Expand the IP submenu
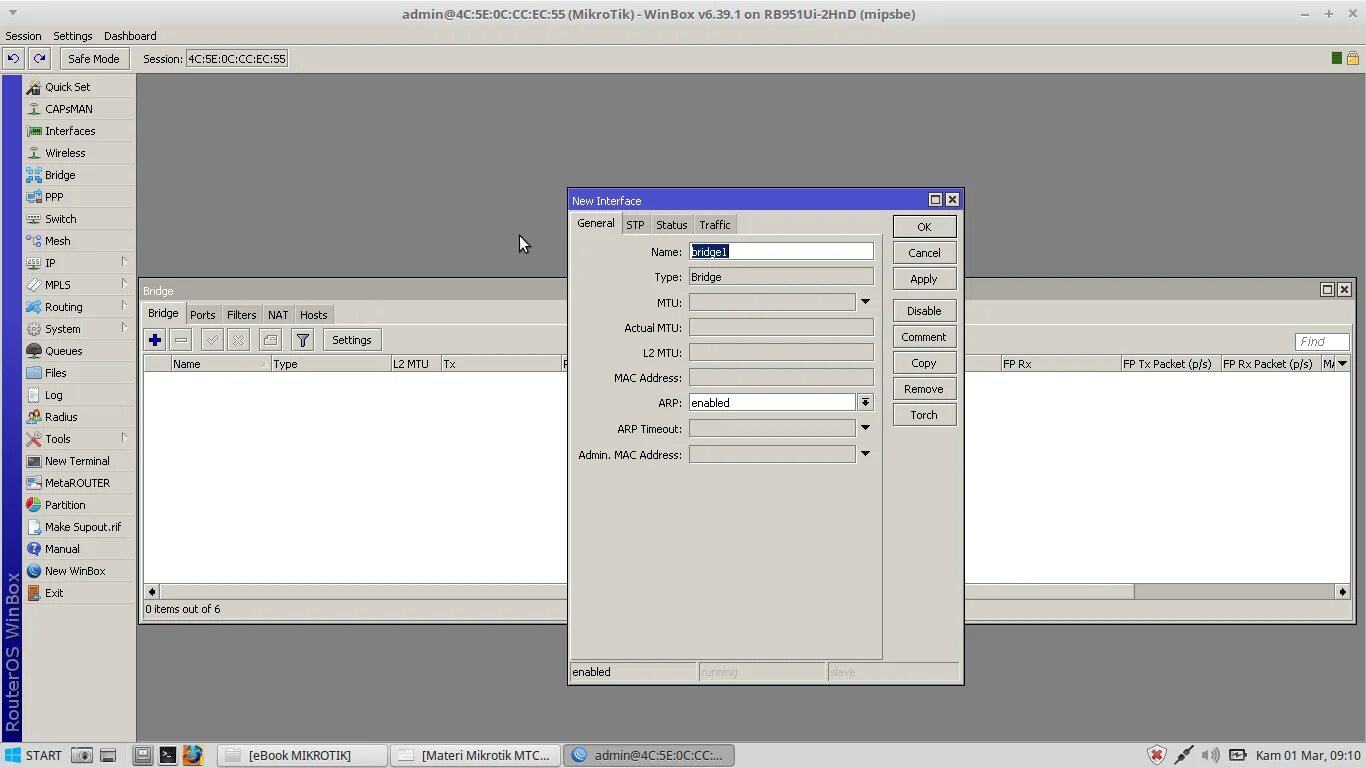Viewport: 1366px width, 768px height. [x=124, y=262]
